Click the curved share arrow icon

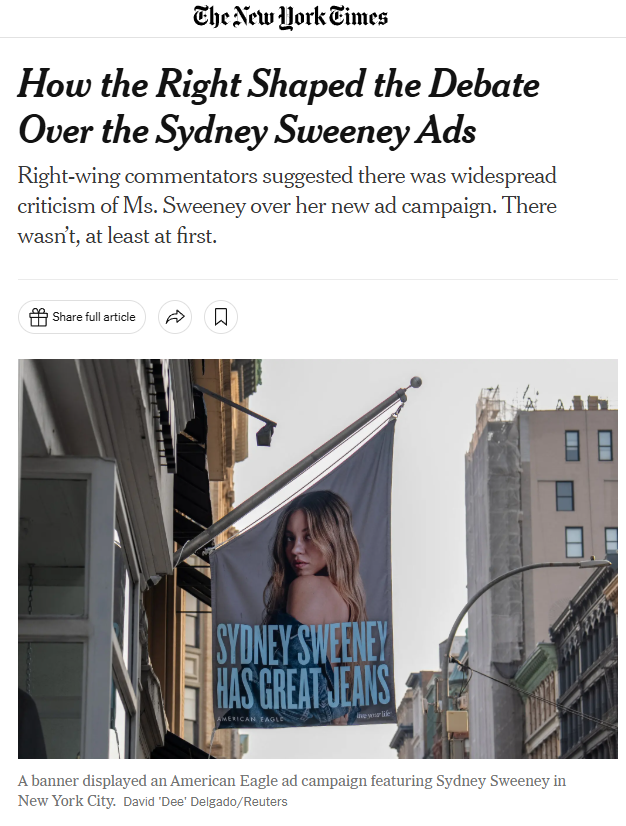[175, 317]
